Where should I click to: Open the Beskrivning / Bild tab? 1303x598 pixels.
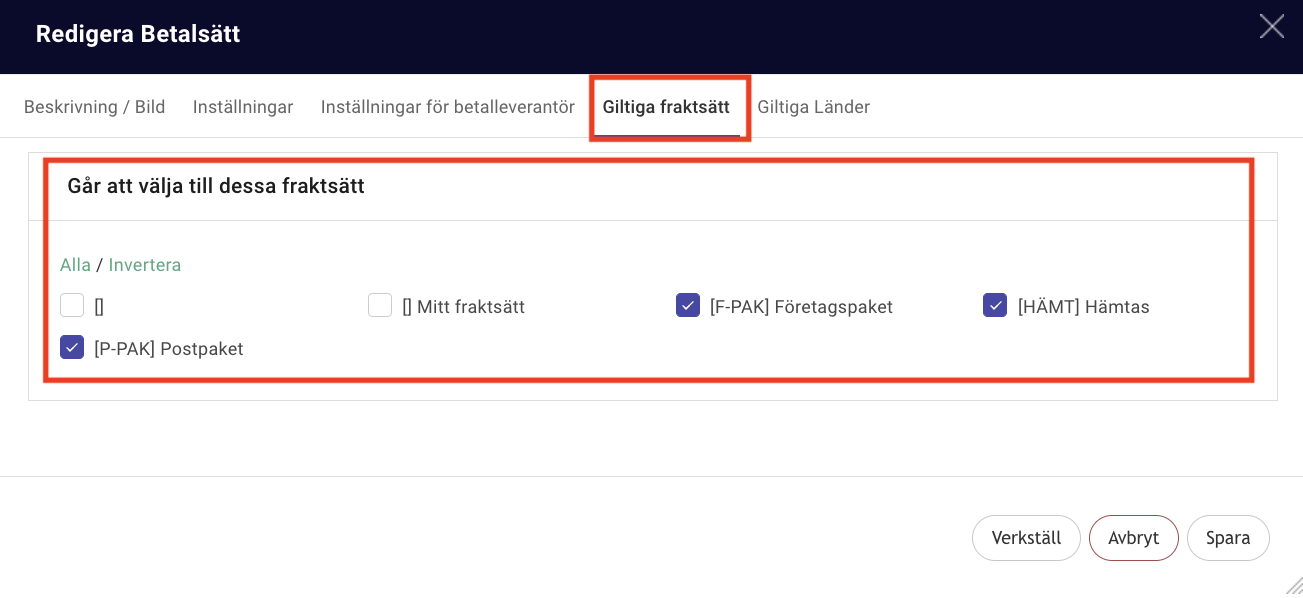(x=95, y=107)
